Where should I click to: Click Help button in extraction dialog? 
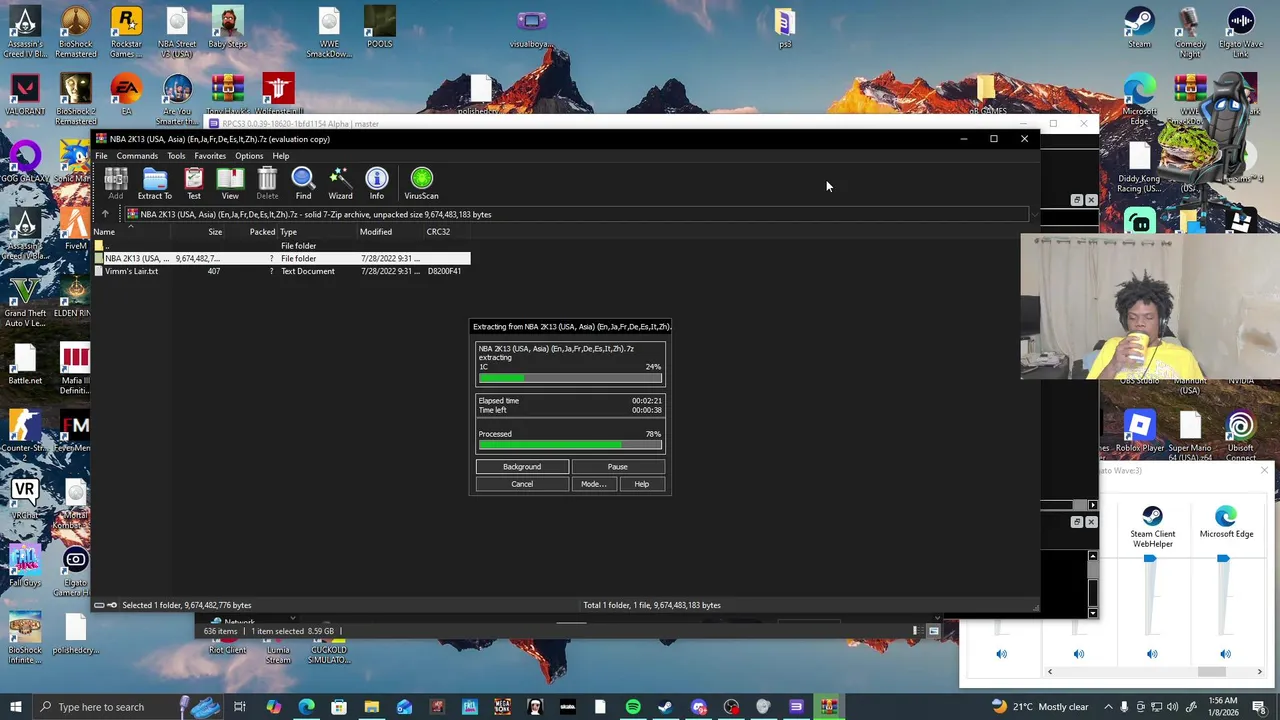[641, 484]
